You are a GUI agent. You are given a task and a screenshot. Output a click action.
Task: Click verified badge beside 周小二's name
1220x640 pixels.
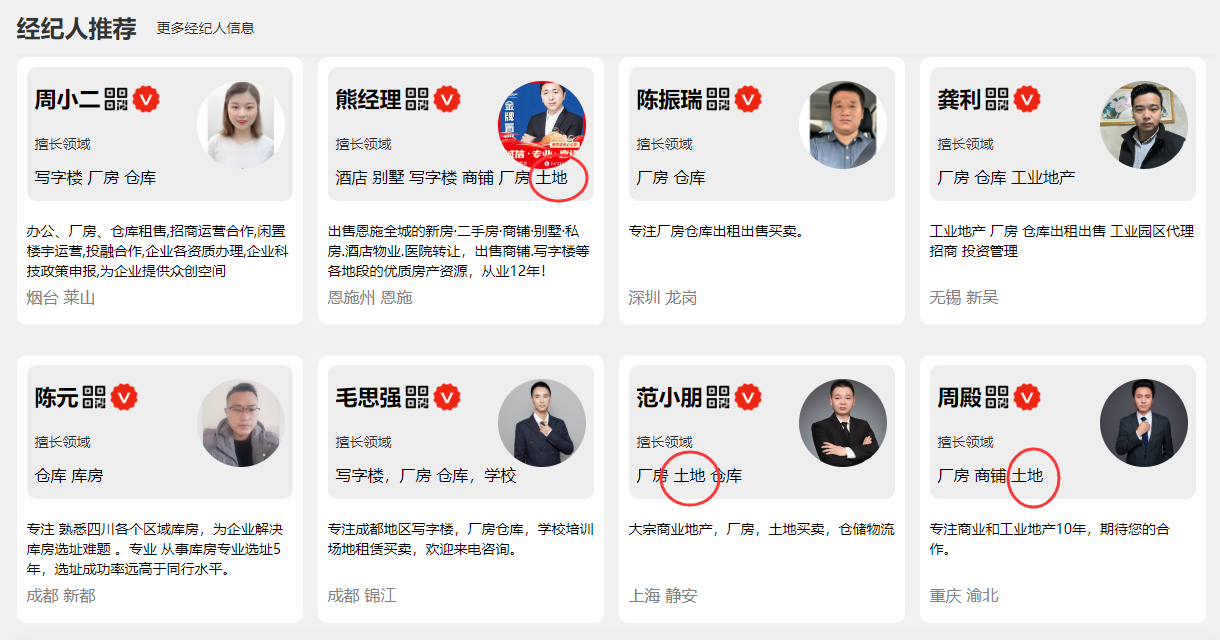pyautogui.click(x=147, y=99)
